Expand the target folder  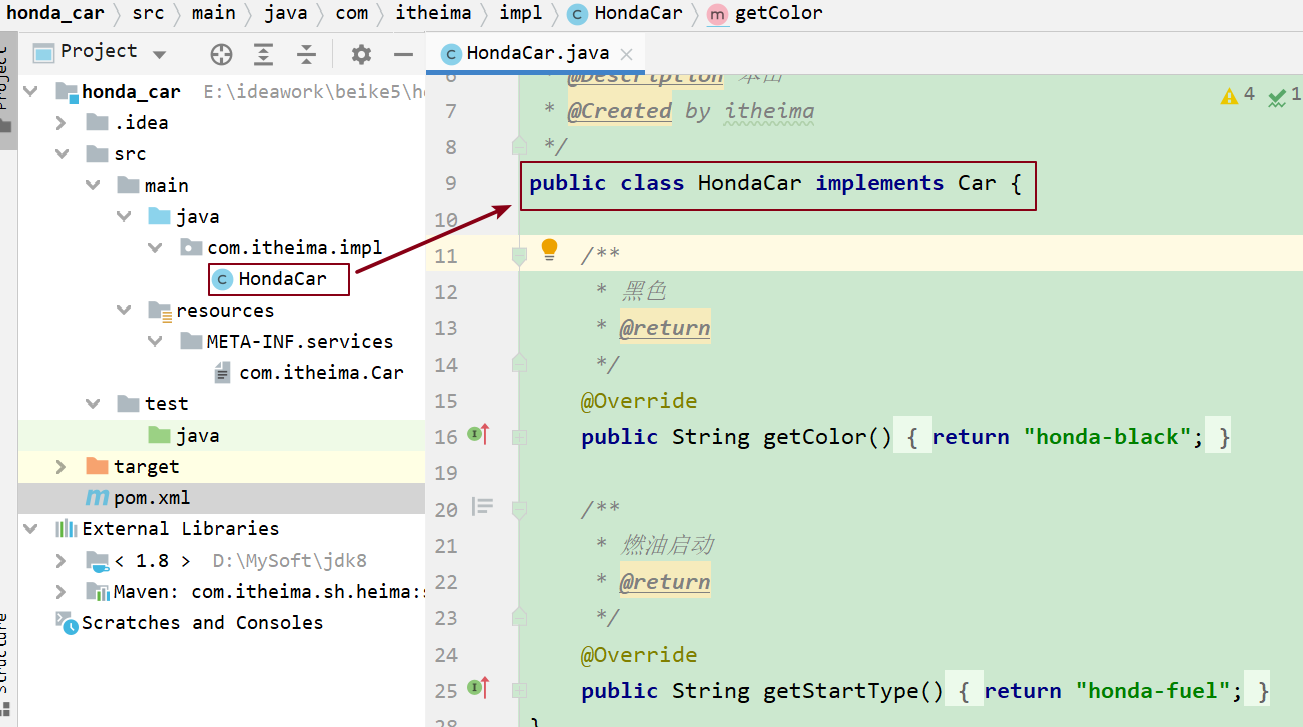[x=61, y=467]
